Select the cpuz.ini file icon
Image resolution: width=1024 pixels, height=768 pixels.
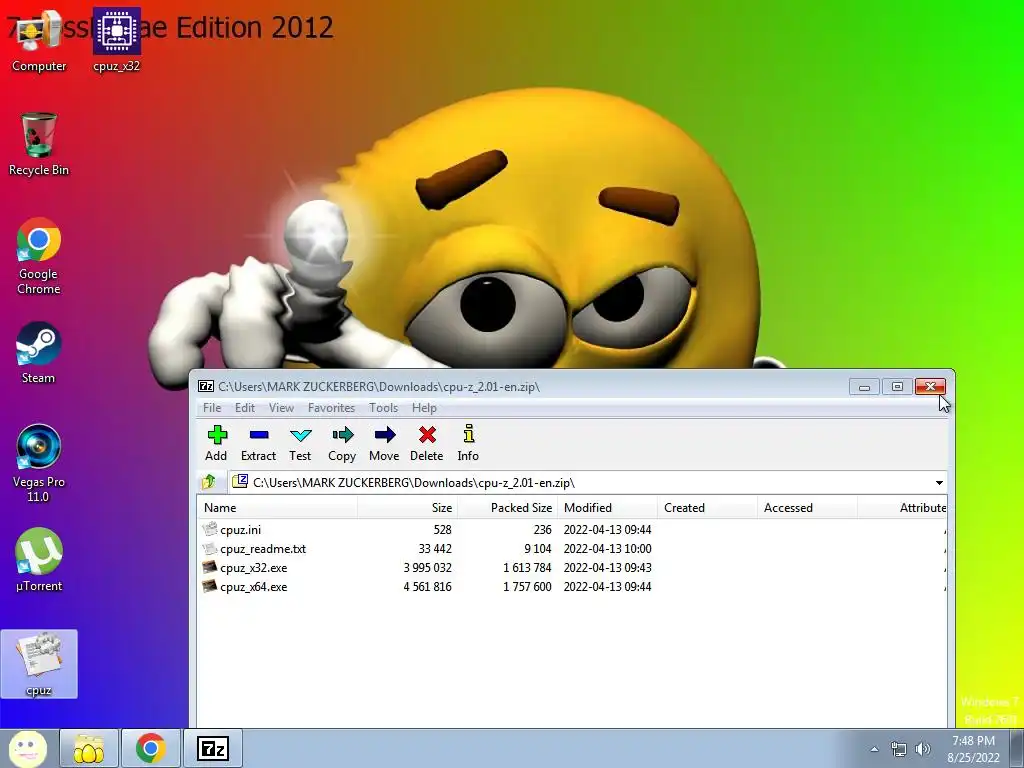click(210, 529)
